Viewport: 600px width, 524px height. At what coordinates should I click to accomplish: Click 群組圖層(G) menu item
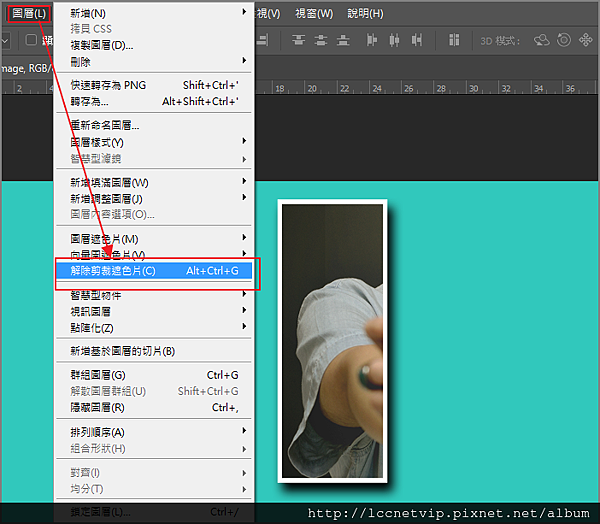153,375
